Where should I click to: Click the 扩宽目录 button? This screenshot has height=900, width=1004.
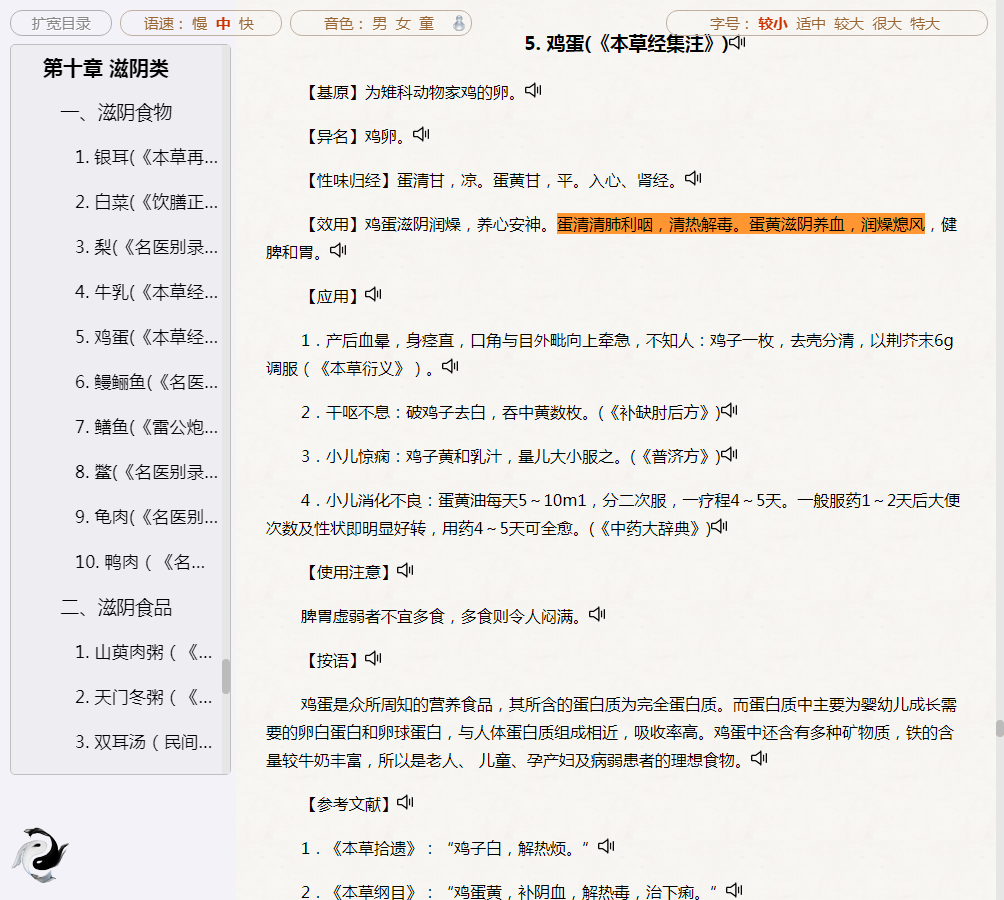coord(61,23)
